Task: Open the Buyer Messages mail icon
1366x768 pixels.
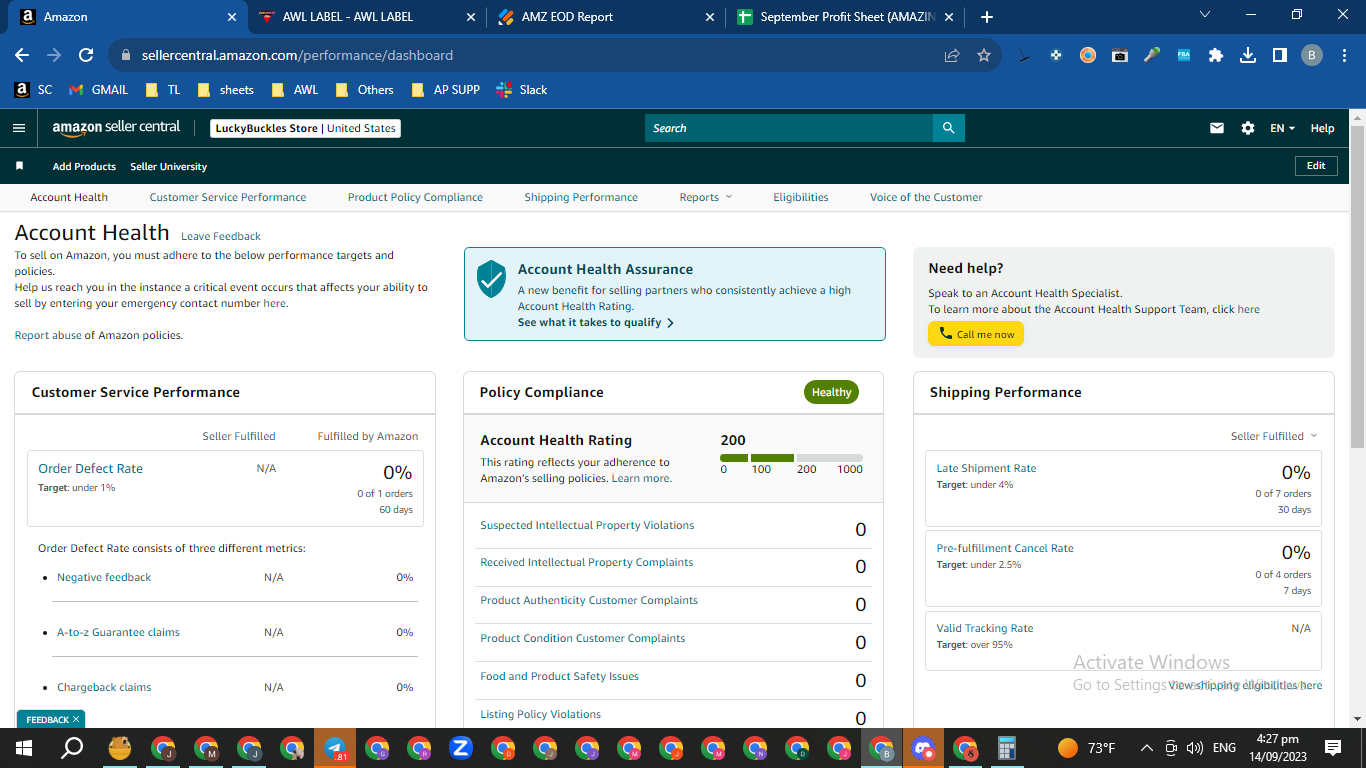Action: (x=1217, y=128)
